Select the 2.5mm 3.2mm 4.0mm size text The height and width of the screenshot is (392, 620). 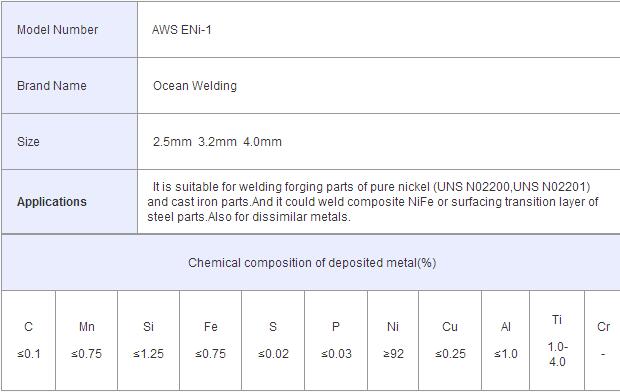(217, 142)
